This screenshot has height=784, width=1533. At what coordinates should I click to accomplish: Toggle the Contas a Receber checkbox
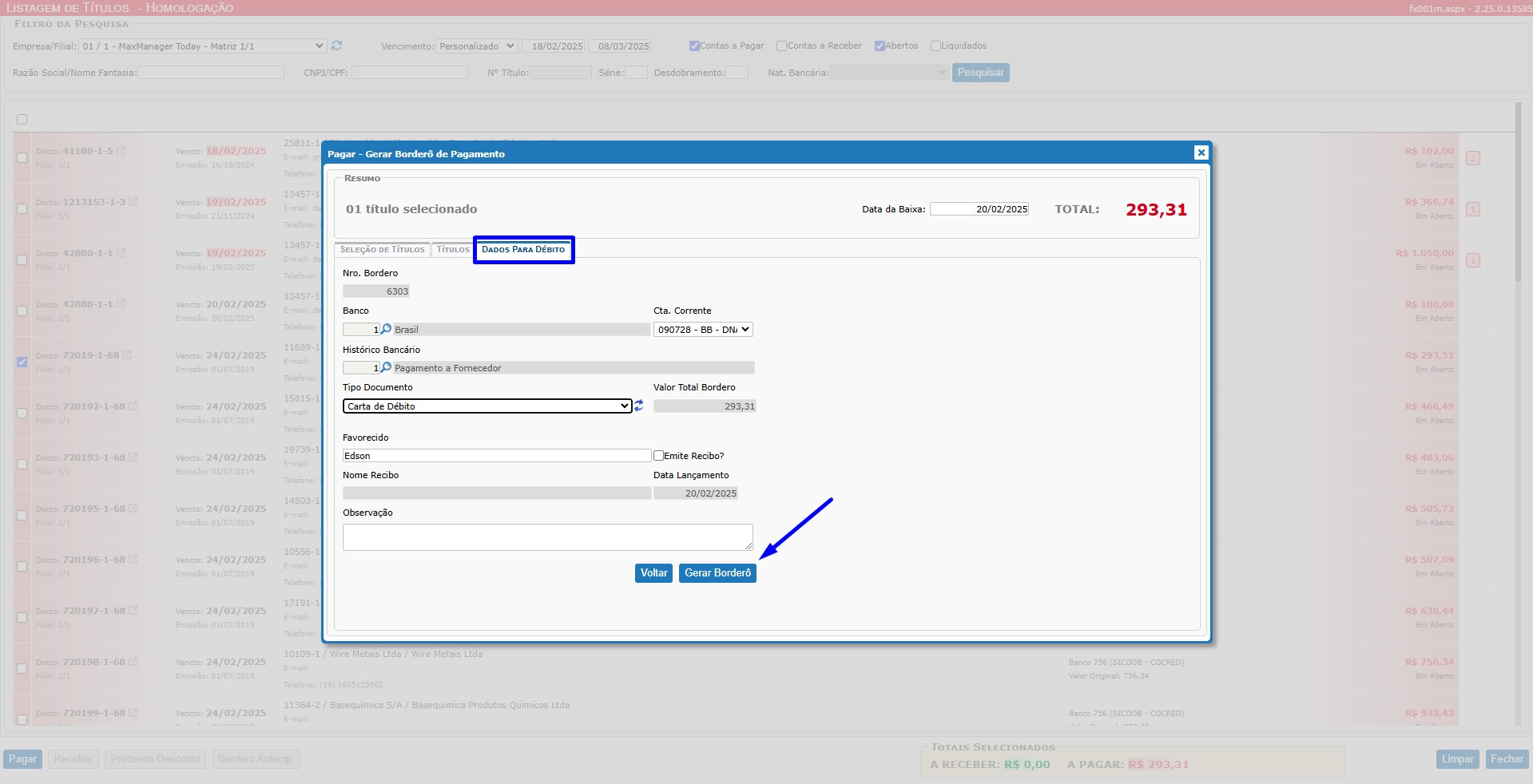[781, 46]
